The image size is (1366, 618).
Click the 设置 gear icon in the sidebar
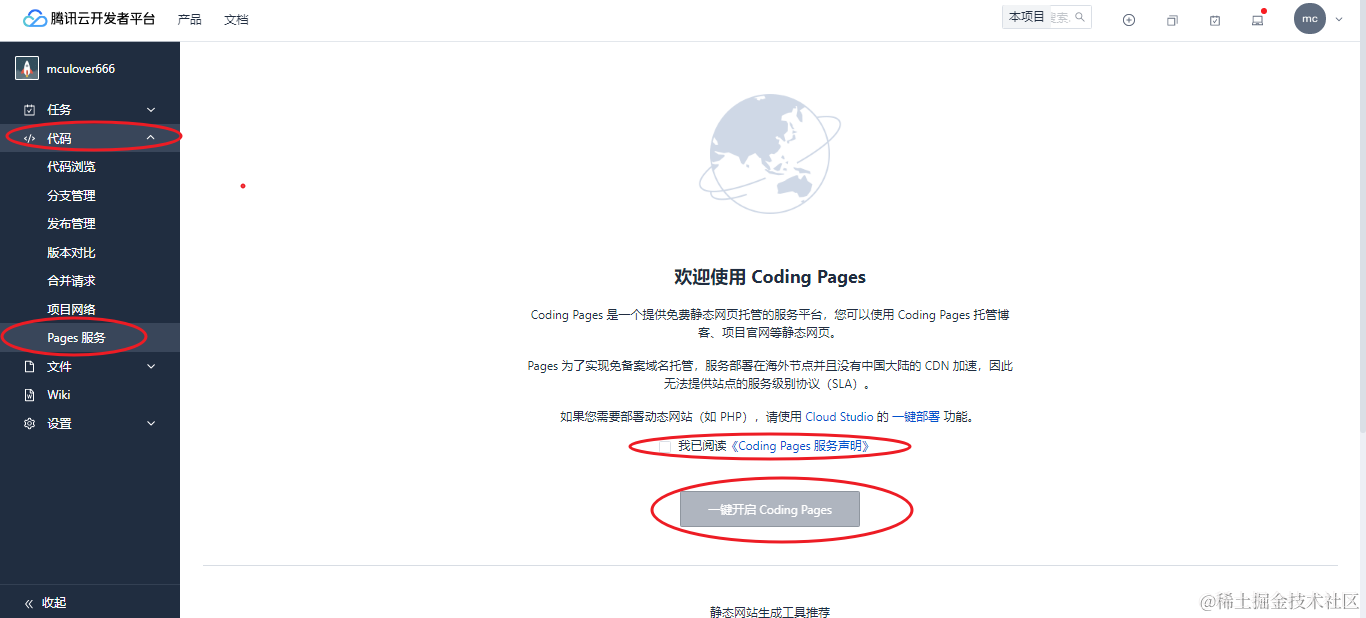click(x=30, y=424)
